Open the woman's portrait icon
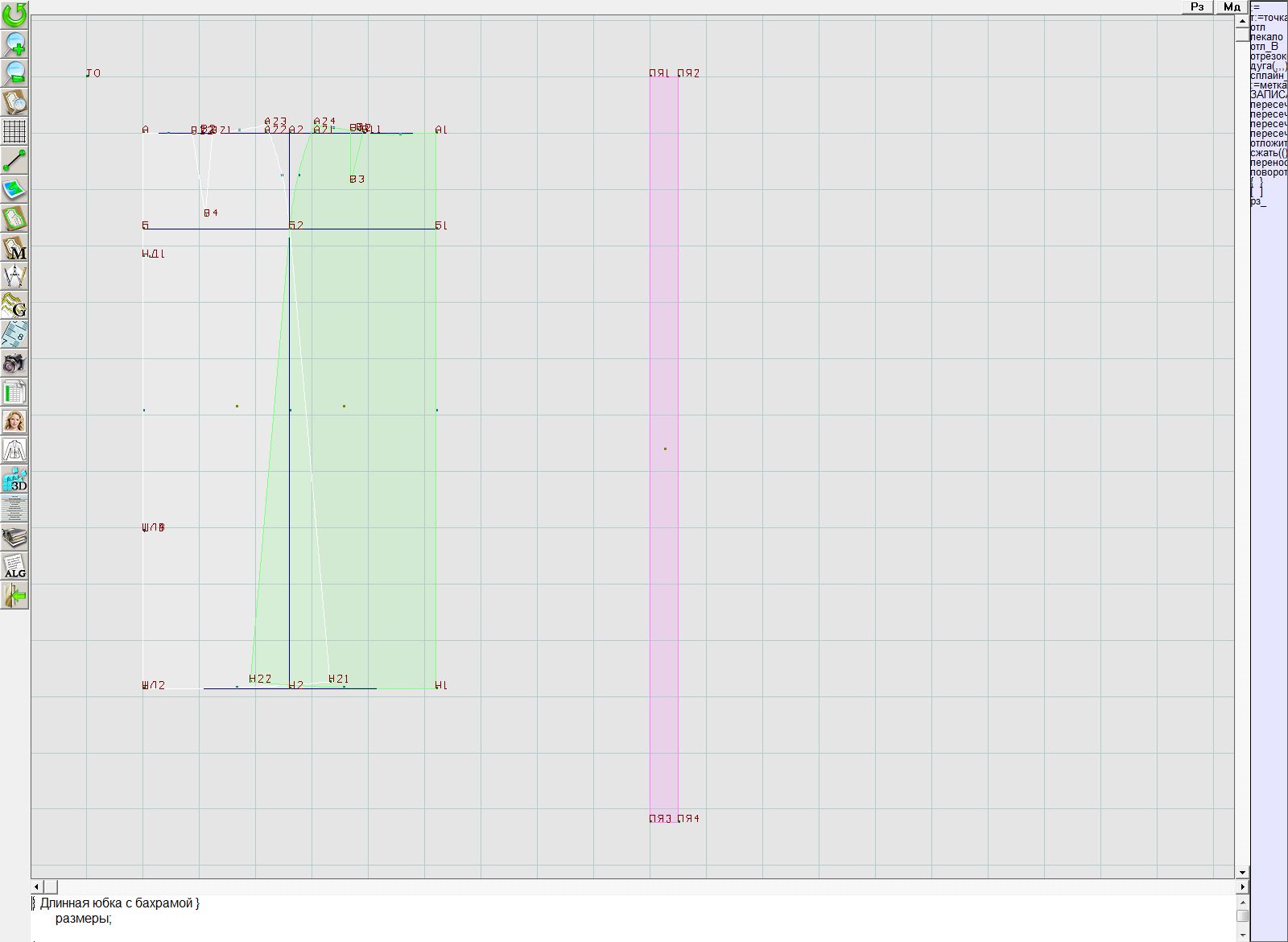 14,421
